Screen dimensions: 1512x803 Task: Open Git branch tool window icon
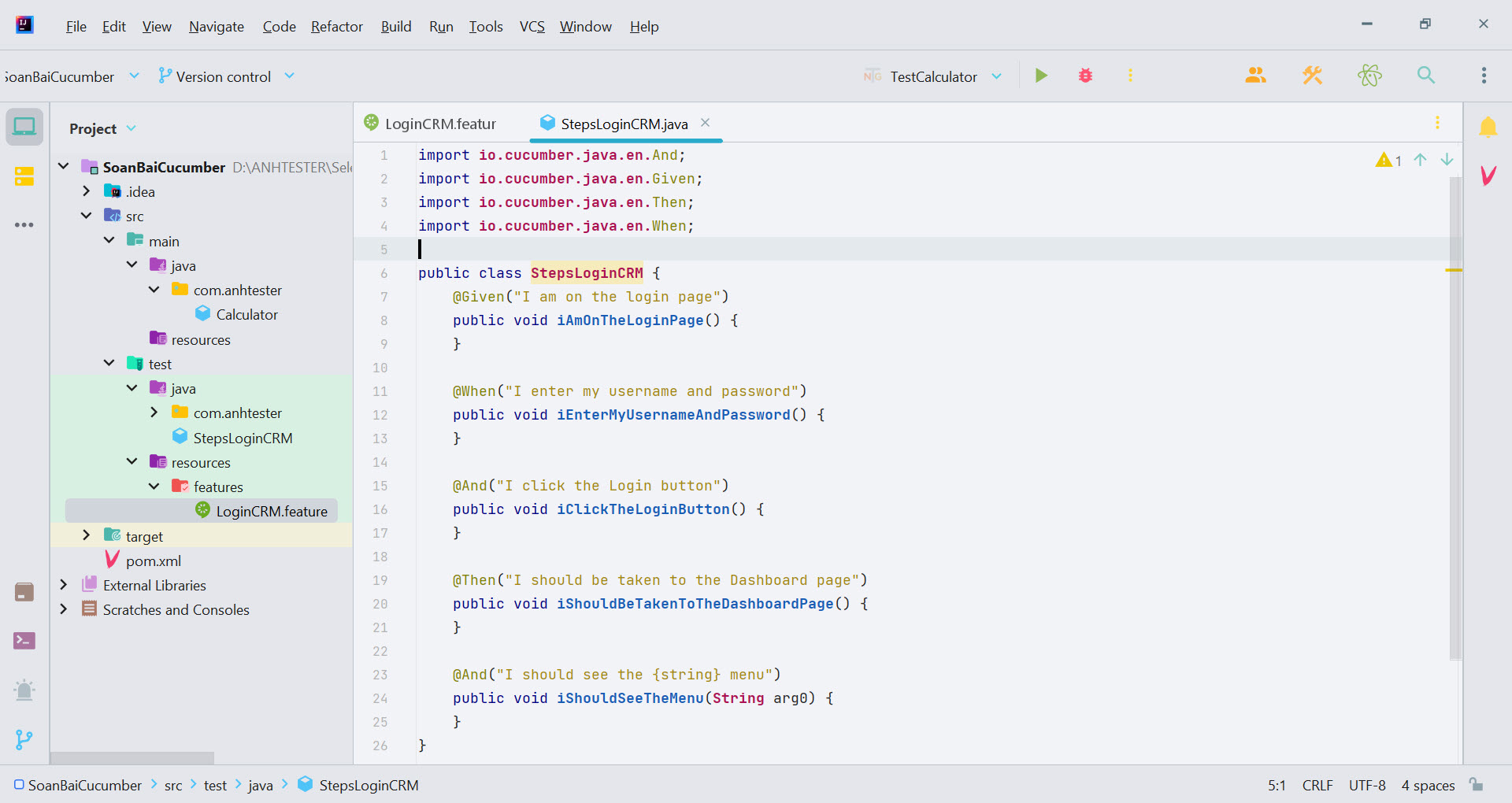point(24,739)
